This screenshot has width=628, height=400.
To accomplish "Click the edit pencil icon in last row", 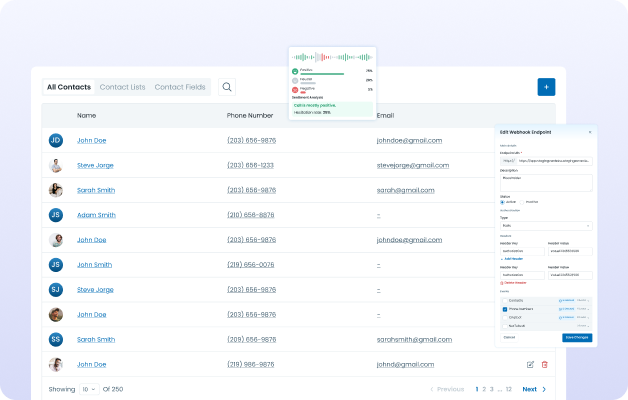I will (530, 365).
